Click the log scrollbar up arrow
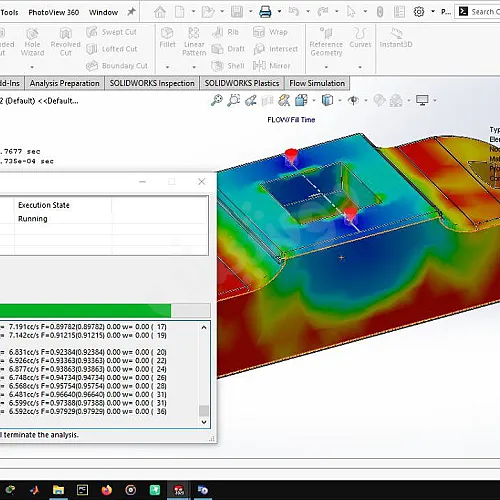 point(204,328)
